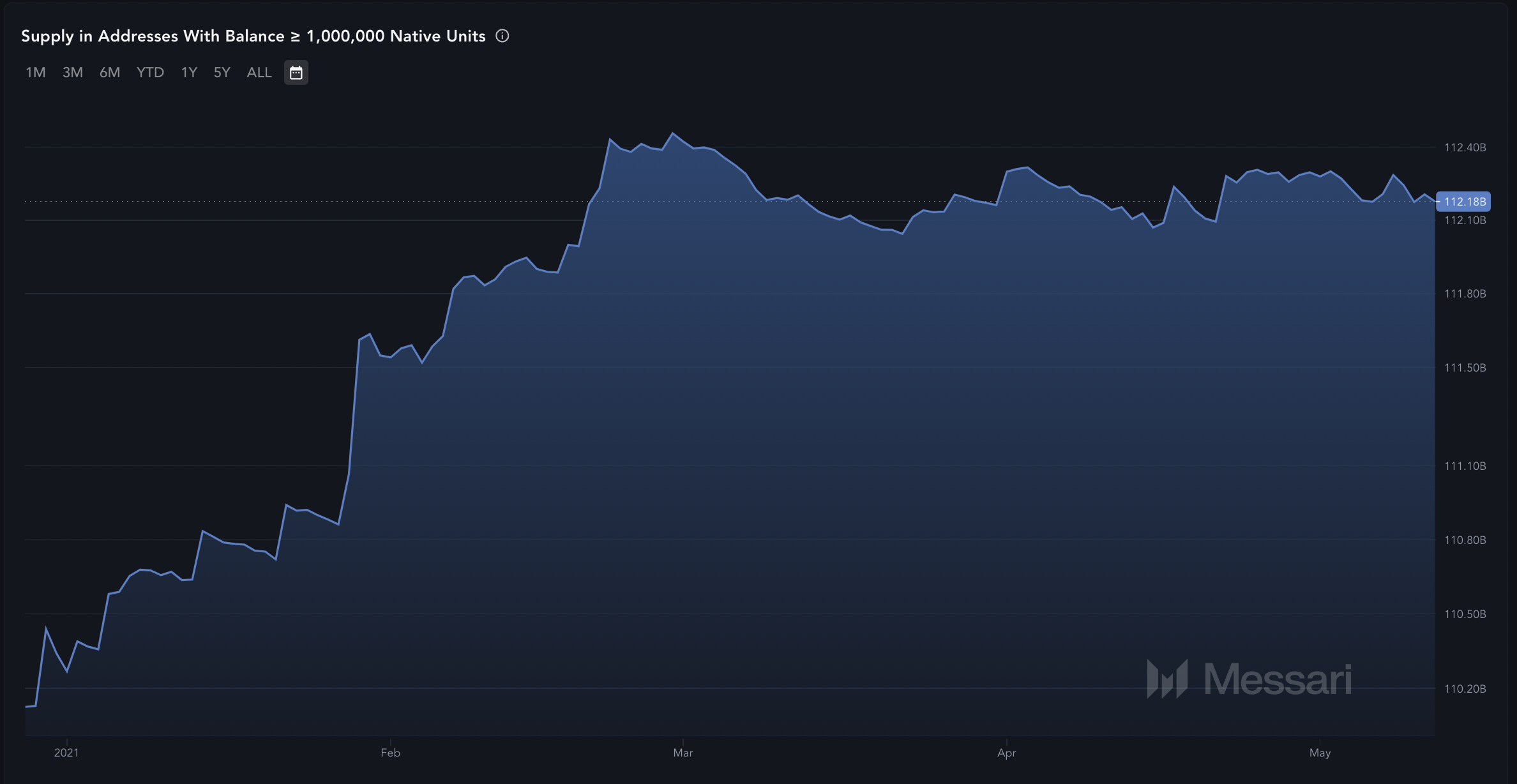Click the 2021 label on x-axis
The height and width of the screenshot is (784, 1517).
tap(66, 753)
